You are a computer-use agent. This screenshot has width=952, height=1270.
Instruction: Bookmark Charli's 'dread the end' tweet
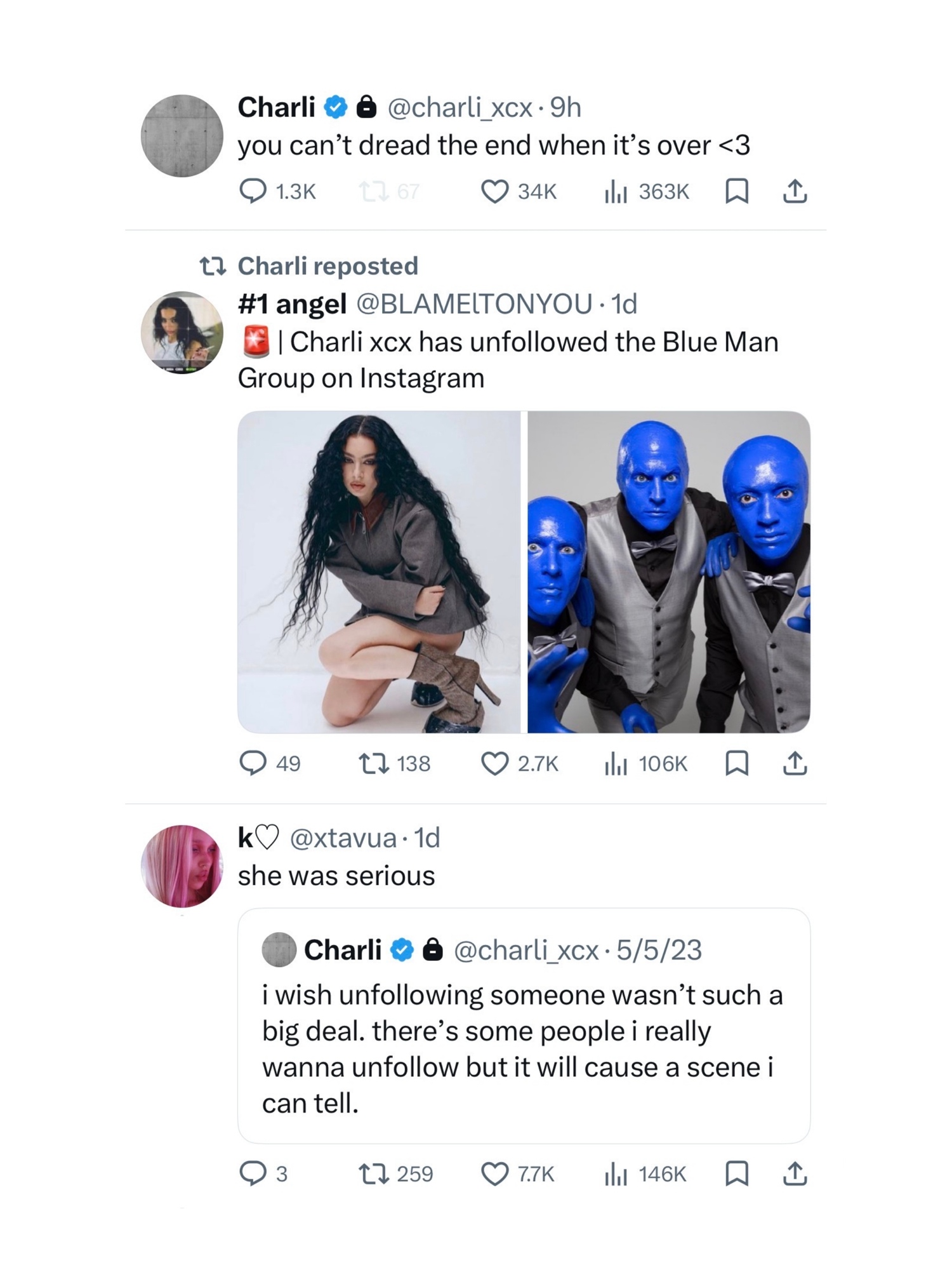tap(736, 191)
